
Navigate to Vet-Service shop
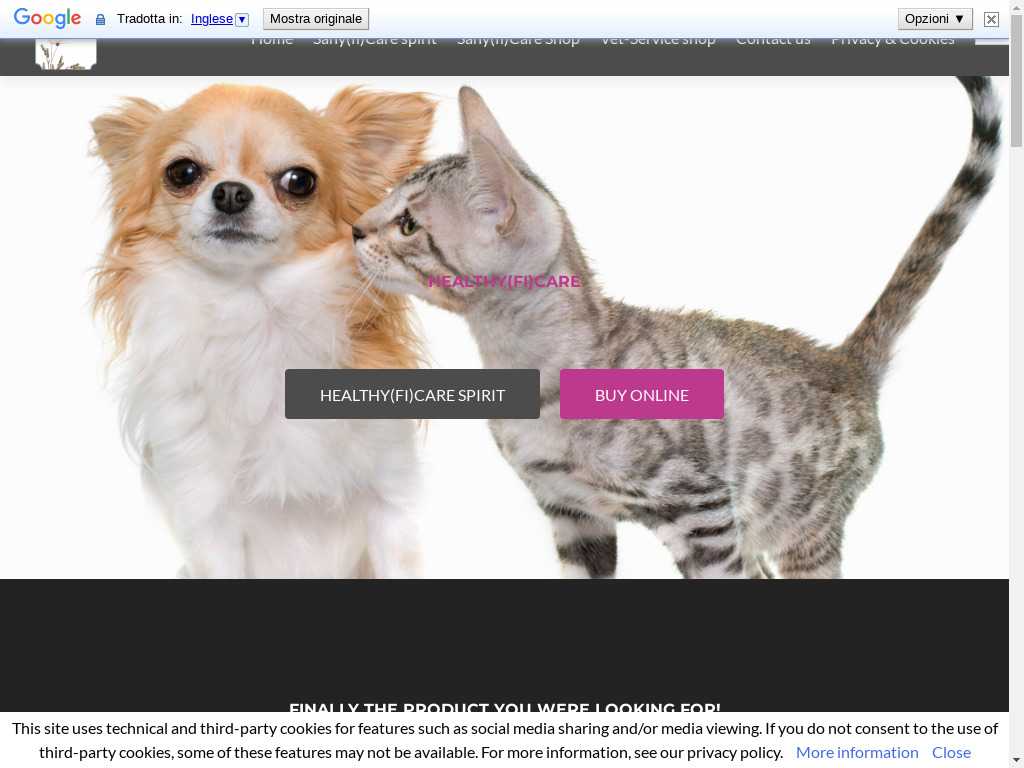coord(657,41)
